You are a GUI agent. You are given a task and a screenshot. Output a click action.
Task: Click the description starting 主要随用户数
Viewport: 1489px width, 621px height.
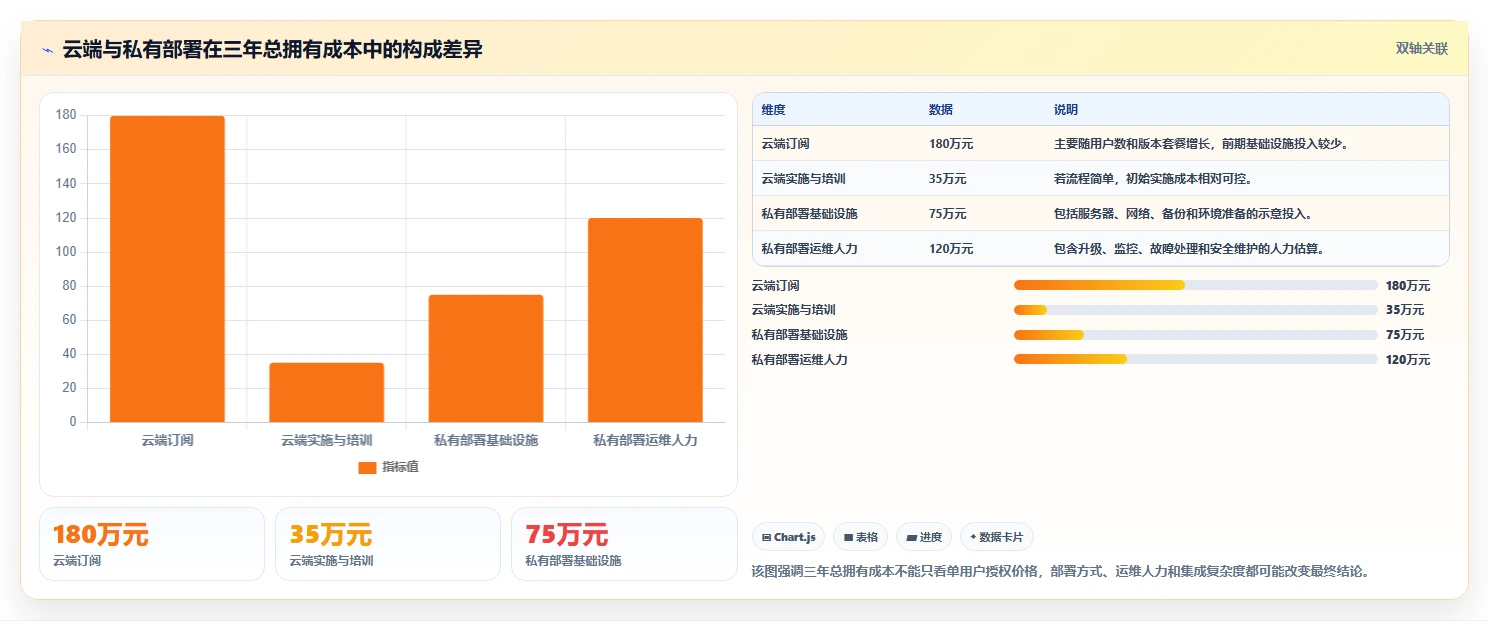[1203, 144]
